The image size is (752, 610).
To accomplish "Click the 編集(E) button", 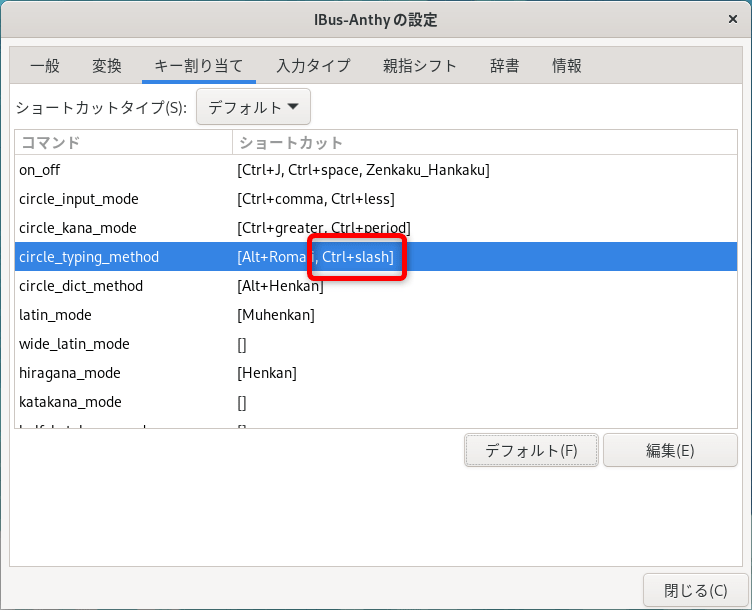I will [x=670, y=450].
